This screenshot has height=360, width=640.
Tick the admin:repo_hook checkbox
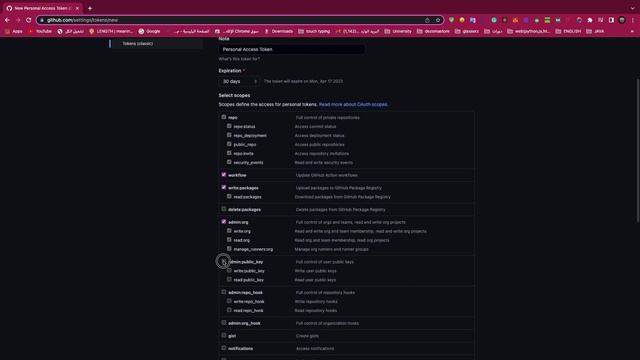(224, 292)
